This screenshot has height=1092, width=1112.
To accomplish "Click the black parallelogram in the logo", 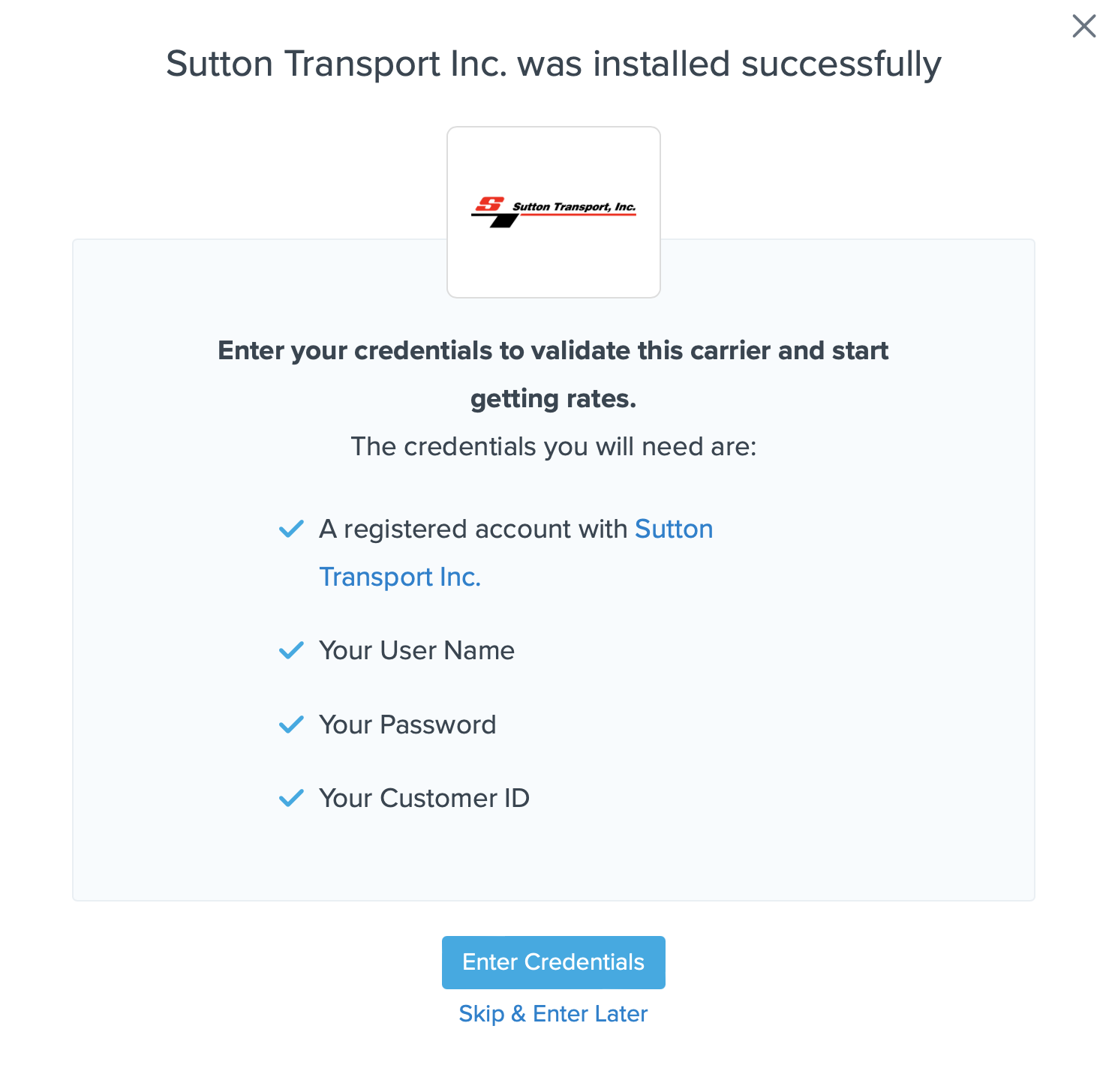I will [505, 220].
